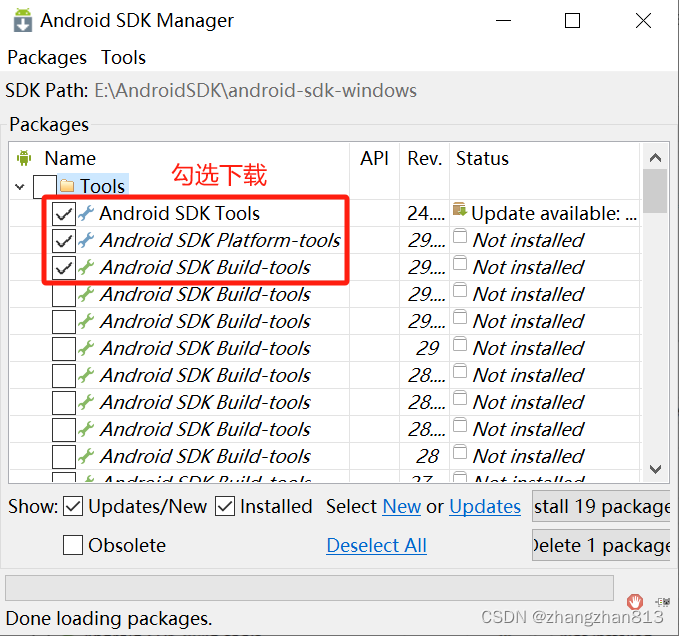Click the vertical scrollbar thumb of Packages list
679x636 pixels.
(x=655, y=191)
